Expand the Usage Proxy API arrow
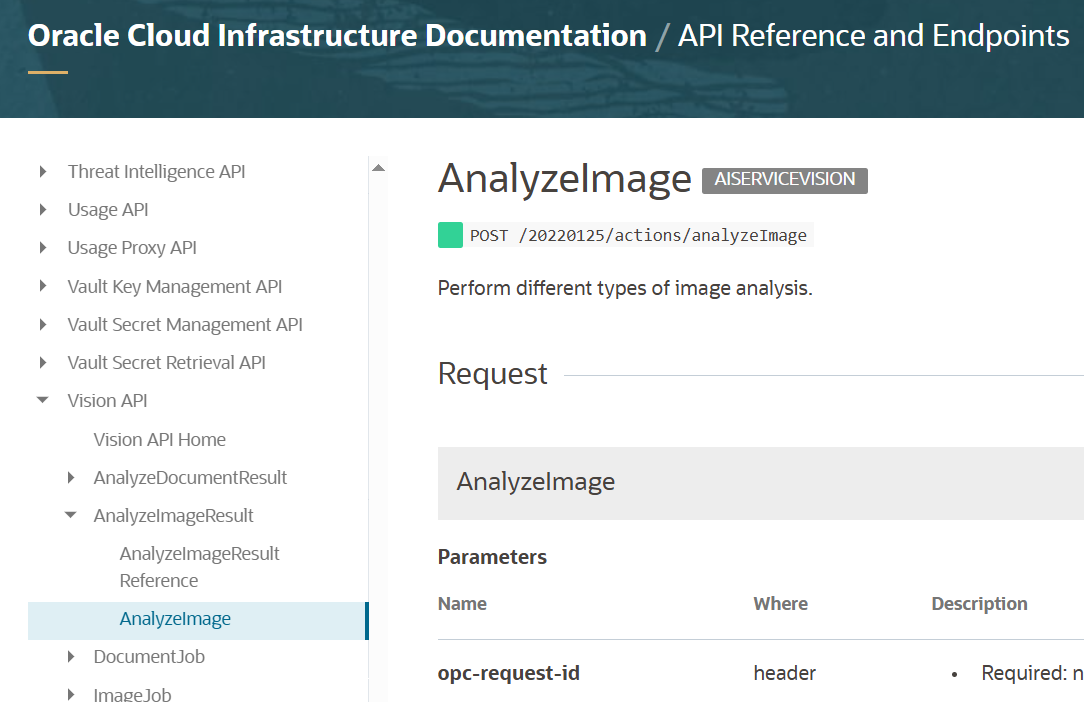 pyautogui.click(x=43, y=248)
